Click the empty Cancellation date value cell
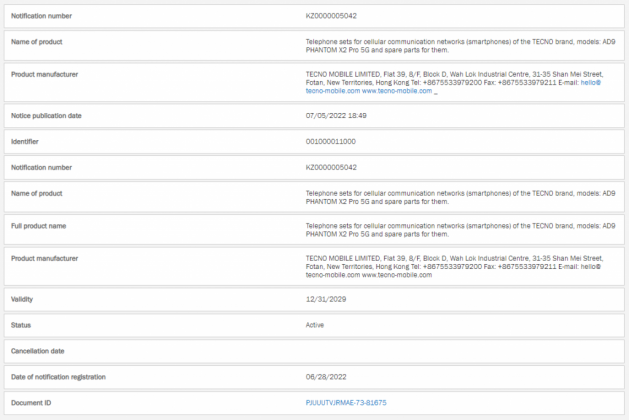The width and height of the screenshot is (629, 420). point(460,351)
